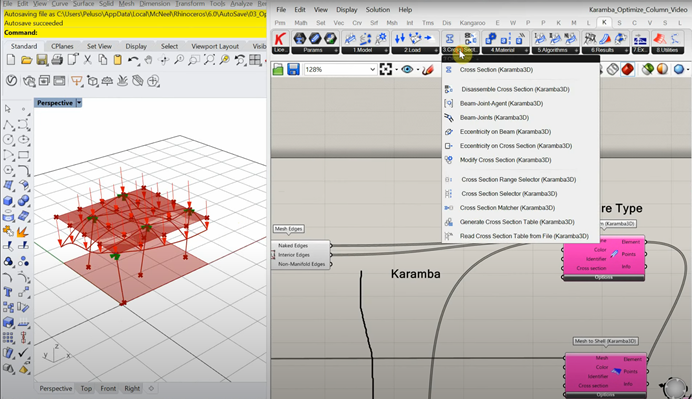This screenshot has height=399, width=692.
Task: Click Naked Edges output of Mesh Edges
Action: [x=293, y=245]
